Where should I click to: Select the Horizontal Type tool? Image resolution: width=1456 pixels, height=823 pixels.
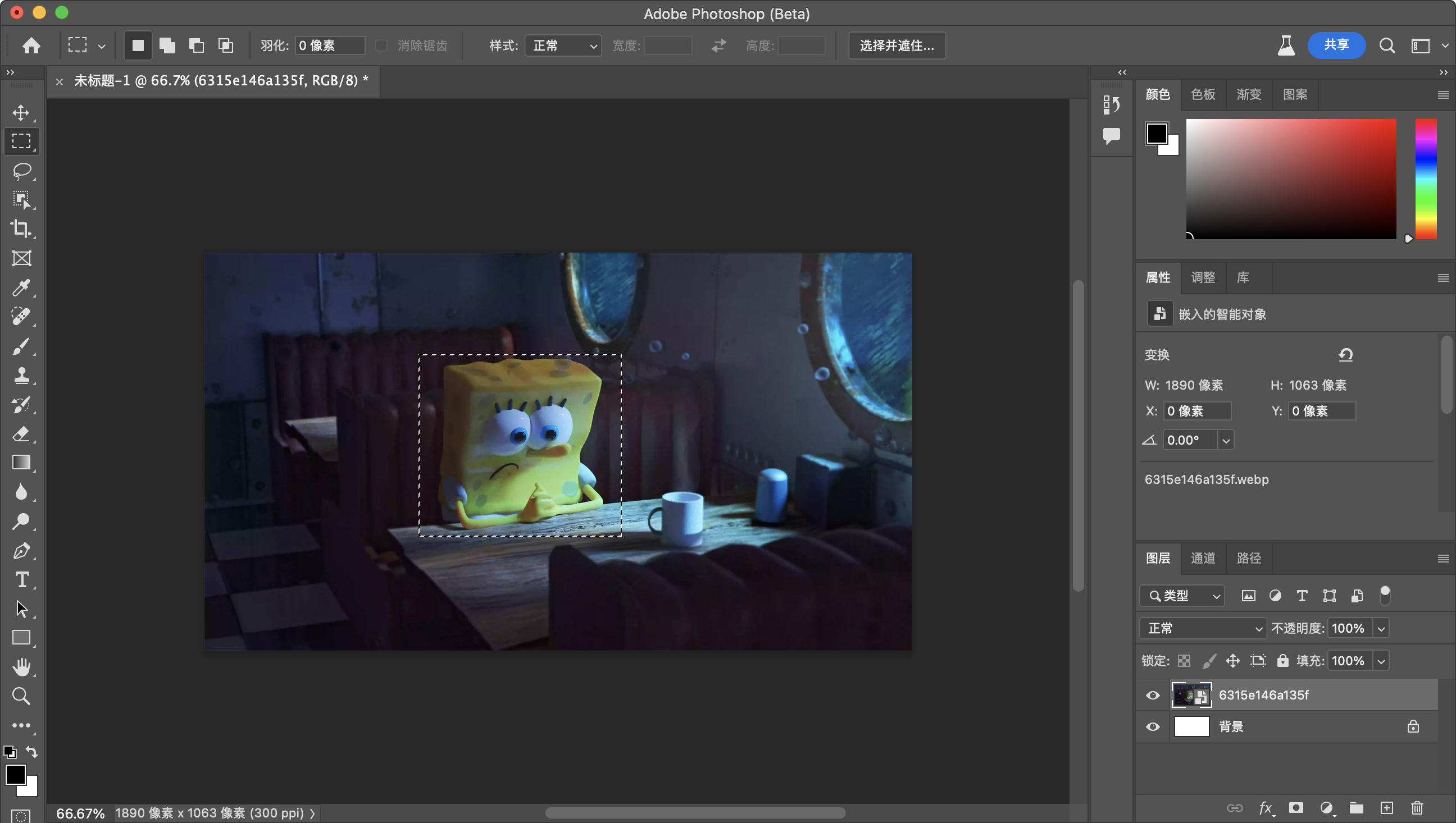point(21,579)
